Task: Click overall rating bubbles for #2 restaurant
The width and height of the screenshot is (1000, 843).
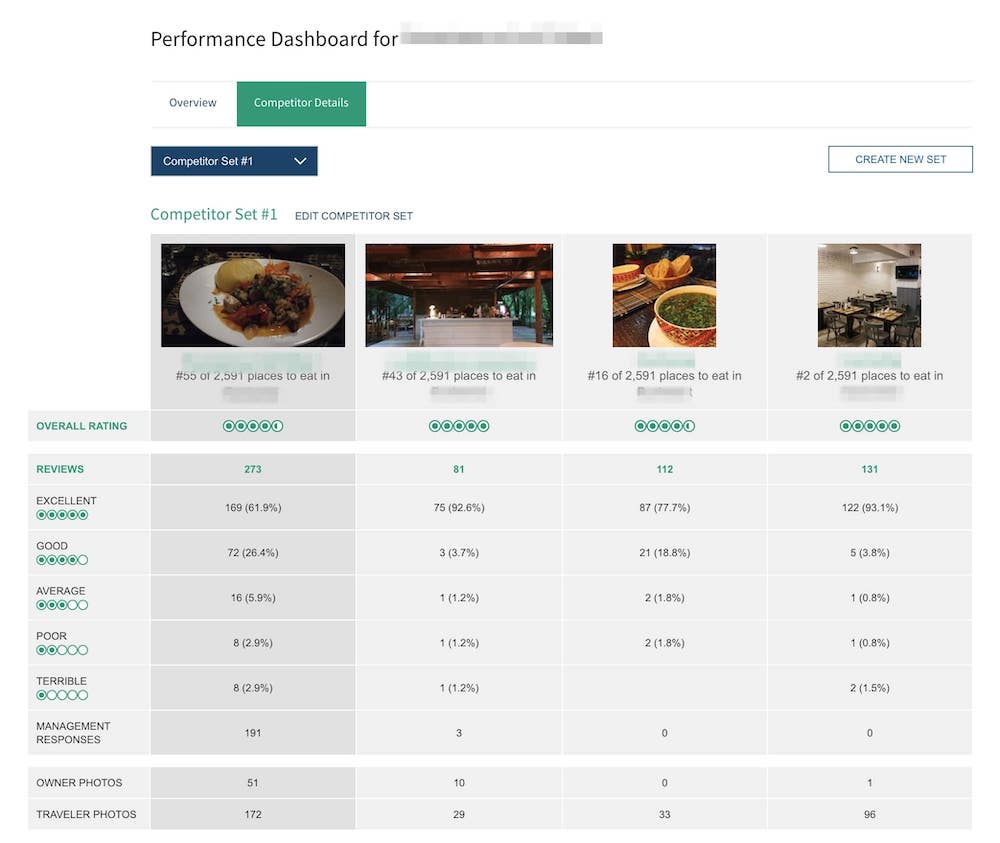Action: pyautogui.click(x=869, y=426)
